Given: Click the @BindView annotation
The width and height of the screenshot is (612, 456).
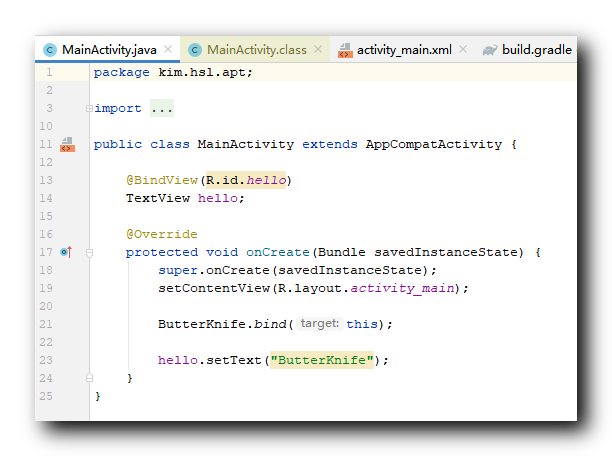Looking at the screenshot, I should pos(162,180).
